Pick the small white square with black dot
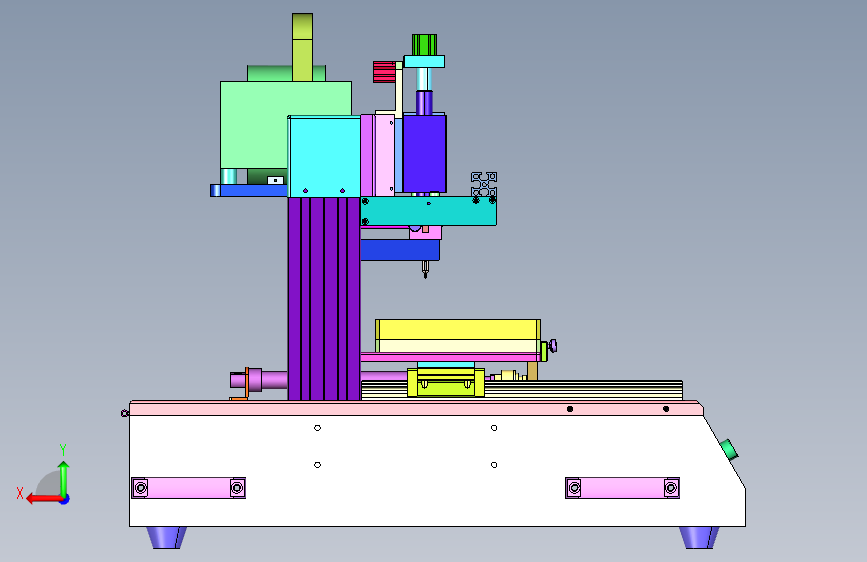This screenshot has width=867, height=562. click(x=275, y=180)
